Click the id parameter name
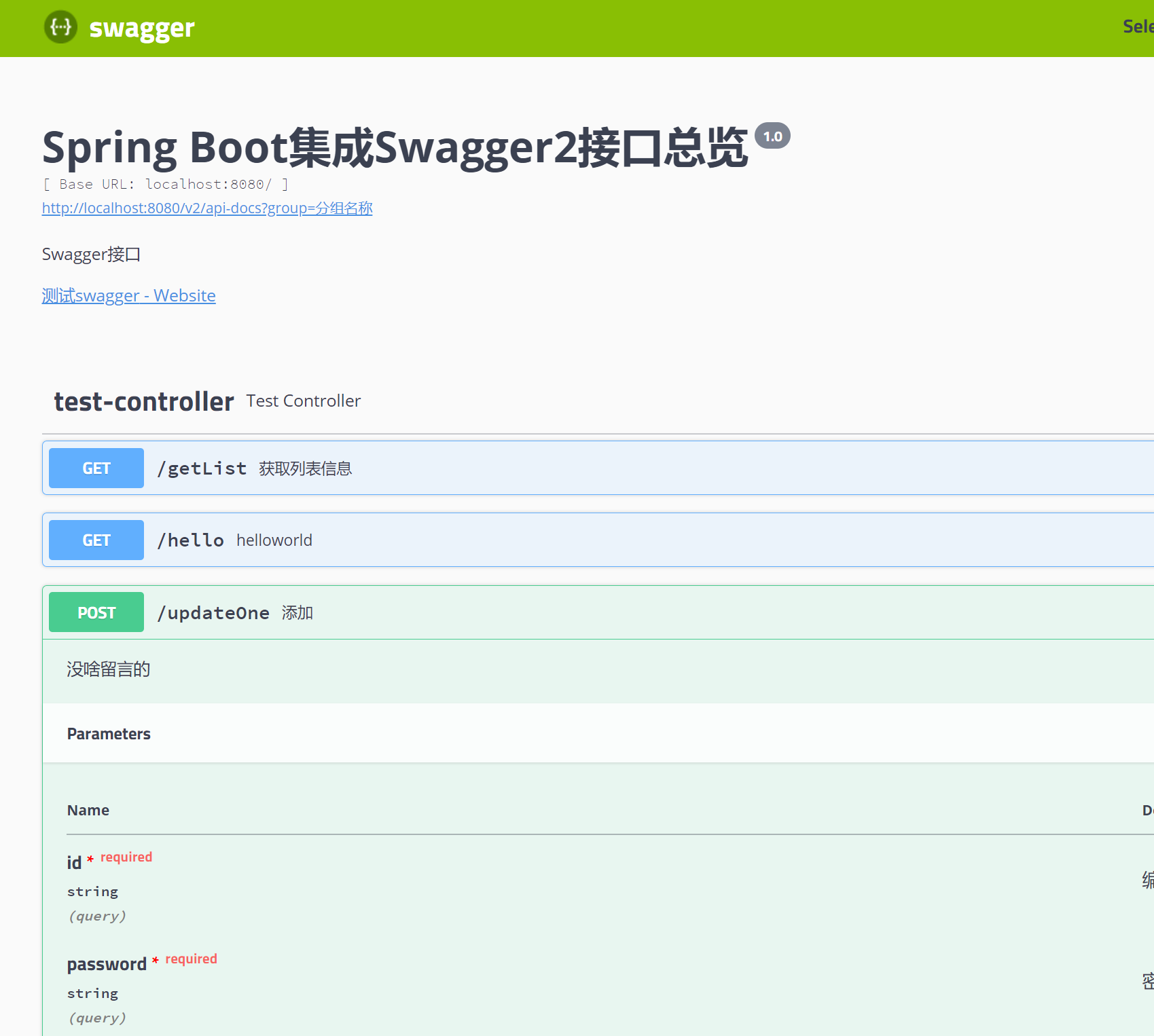1154x1036 pixels. (x=74, y=863)
